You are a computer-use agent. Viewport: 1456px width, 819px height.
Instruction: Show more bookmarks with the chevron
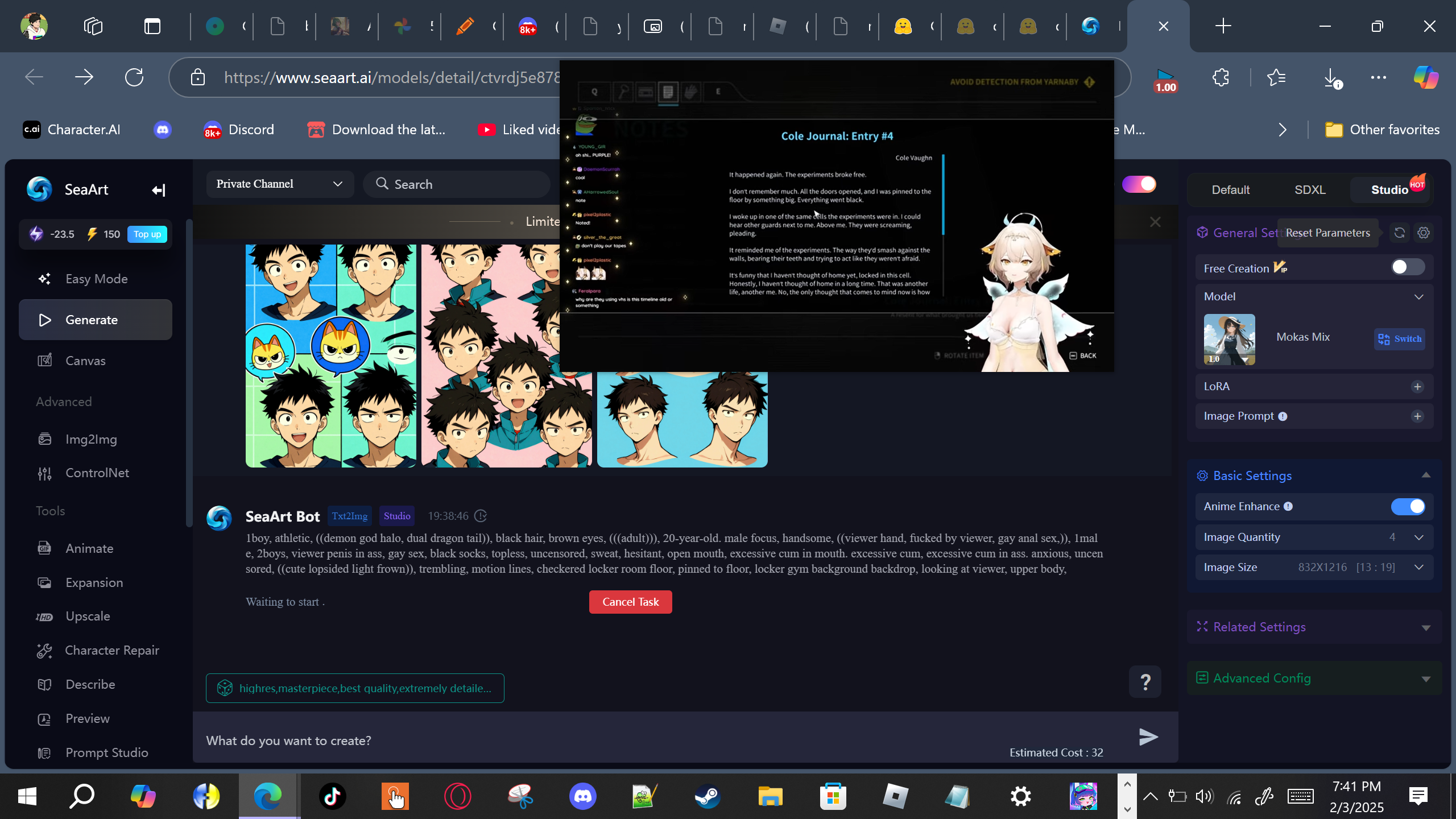click(1282, 130)
